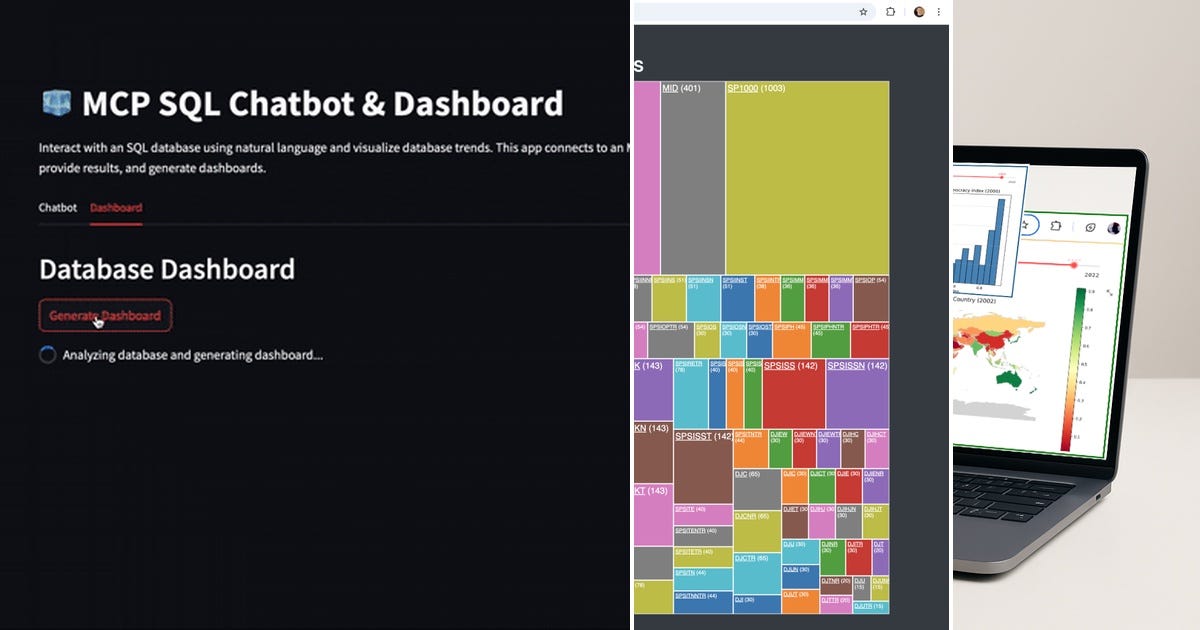
Task: Click the bookmark star on the laptop screen
Action: pos(1025,224)
